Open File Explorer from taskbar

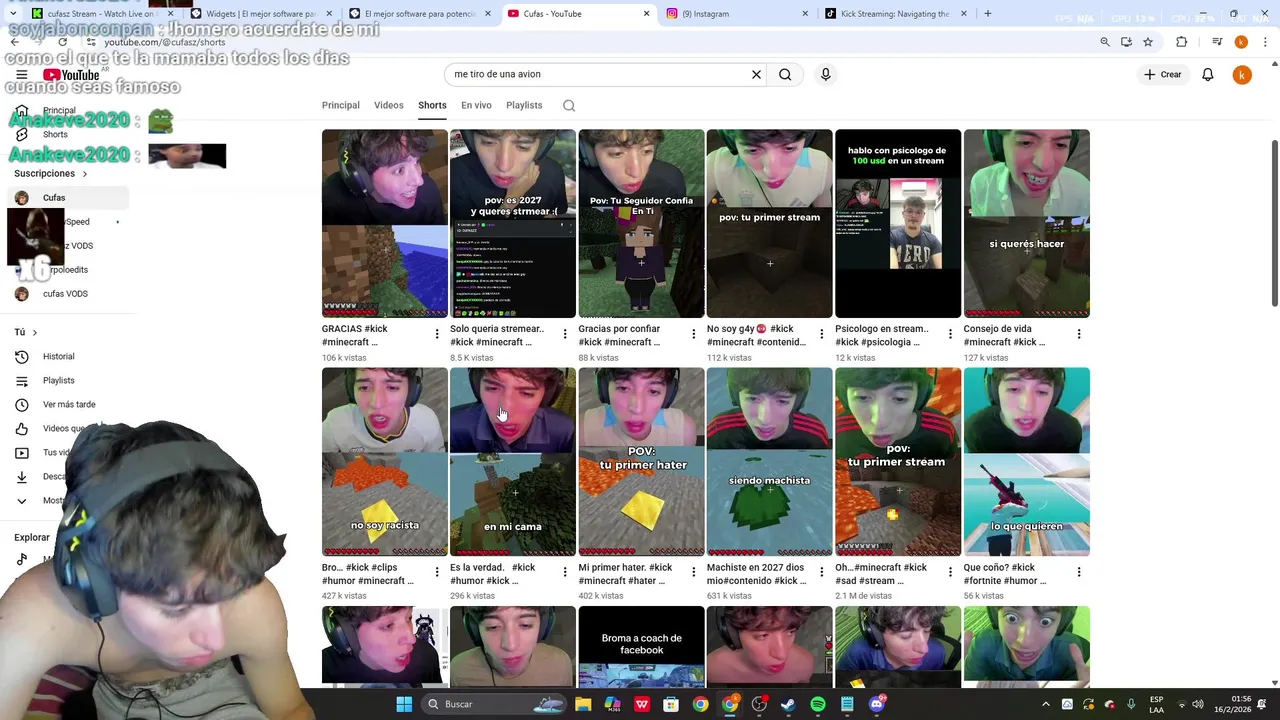[x=583, y=704]
